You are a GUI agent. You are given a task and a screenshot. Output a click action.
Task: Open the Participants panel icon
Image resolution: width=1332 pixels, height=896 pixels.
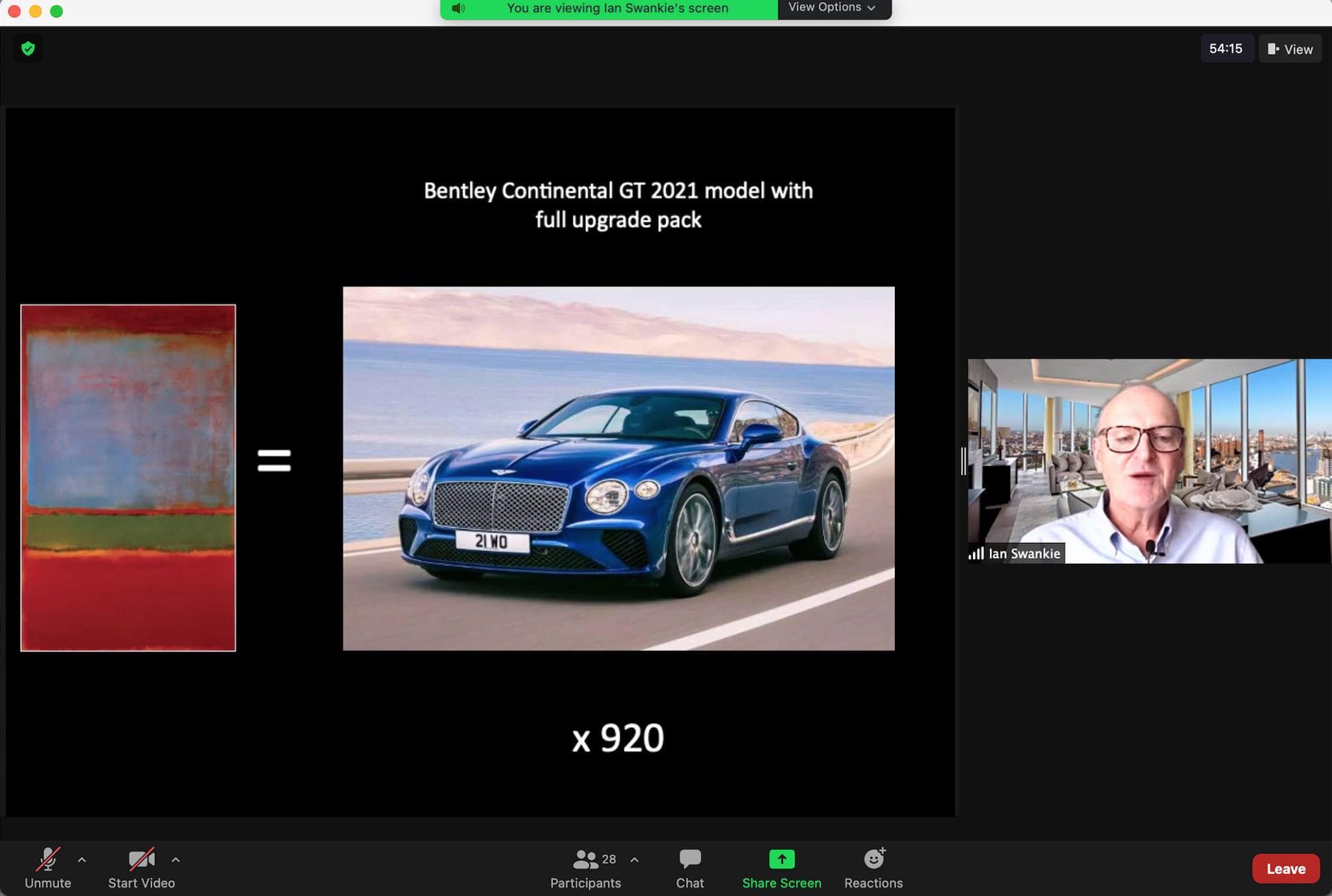[585, 860]
